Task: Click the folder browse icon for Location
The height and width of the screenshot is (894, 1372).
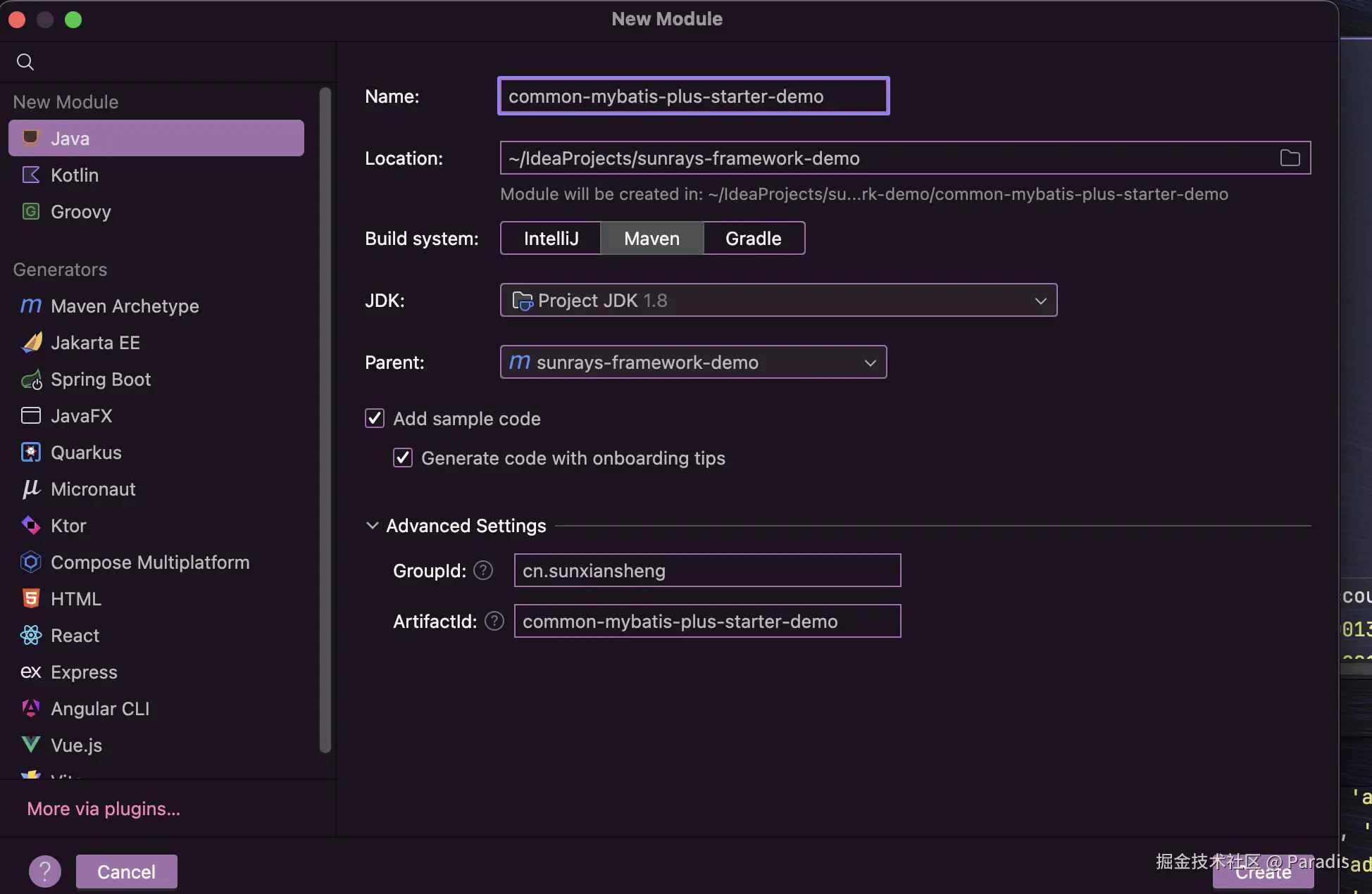Action: [x=1290, y=158]
